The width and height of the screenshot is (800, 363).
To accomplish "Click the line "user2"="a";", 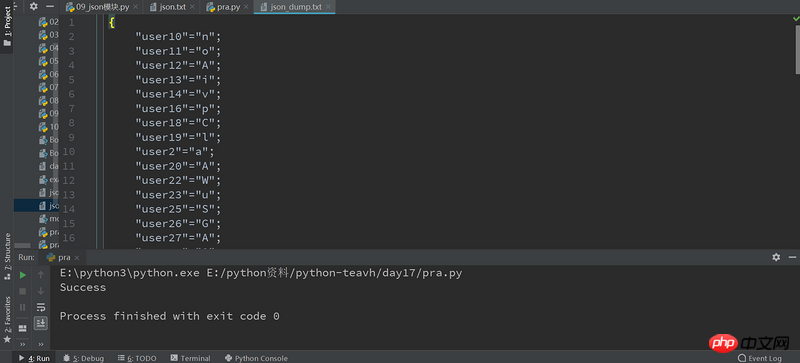I will pos(174,152).
